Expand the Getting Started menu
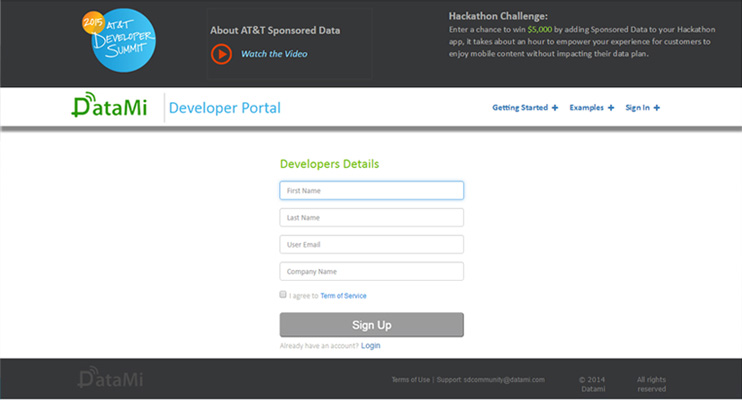The width and height of the screenshot is (742, 400). pos(525,108)
